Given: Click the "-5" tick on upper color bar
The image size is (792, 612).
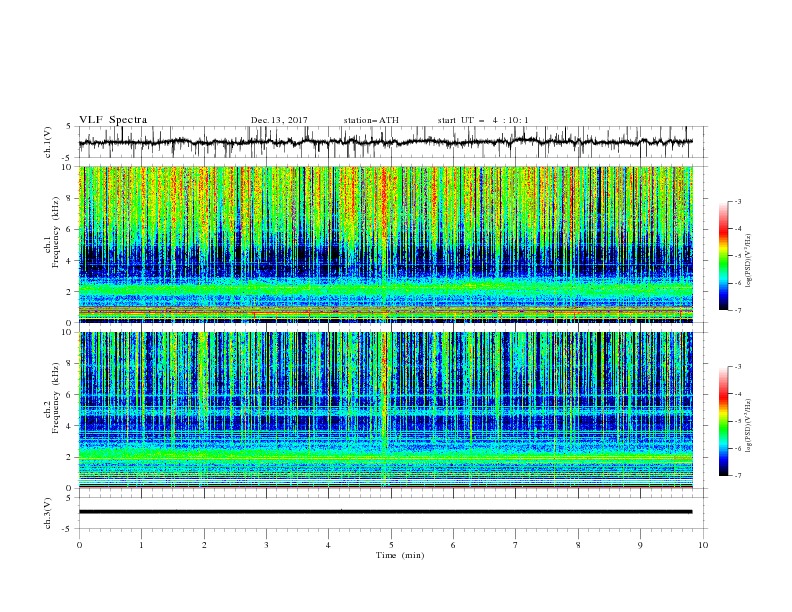Looking at the screenshot, I should pos(737,256).
